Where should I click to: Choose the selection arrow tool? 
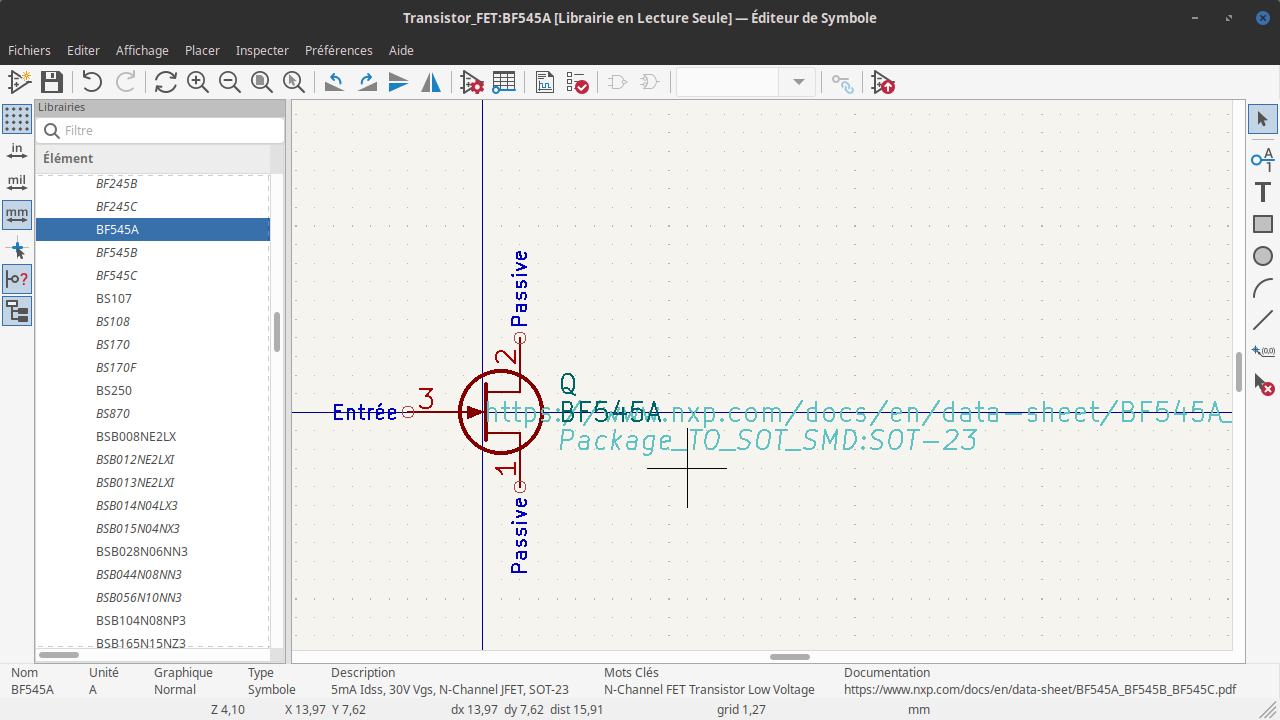click(x=1262, y=119)
